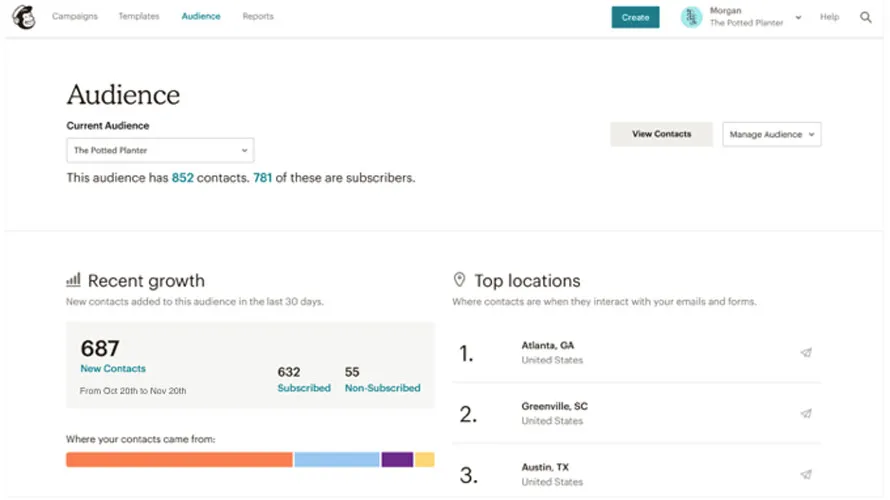Expand the Morgan account menu arrow
The width and height of the screenshot is (890, 500).
798,17
